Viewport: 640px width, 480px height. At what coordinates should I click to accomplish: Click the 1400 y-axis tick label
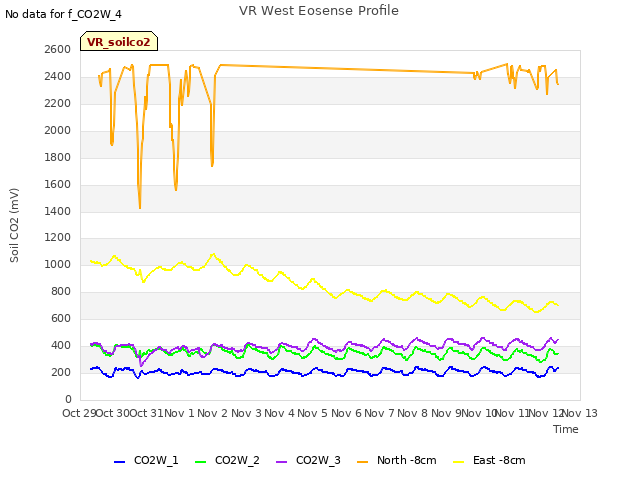click(x=58, y=211)
